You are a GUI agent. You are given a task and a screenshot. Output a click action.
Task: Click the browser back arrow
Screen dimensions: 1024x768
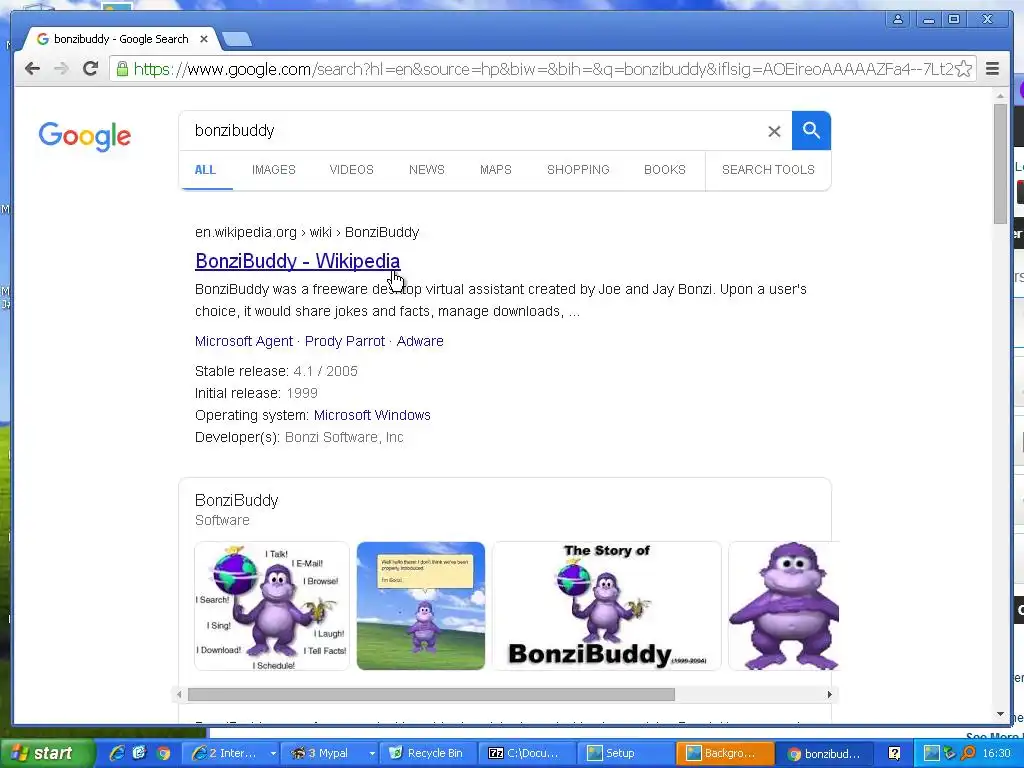click(32, 69)
